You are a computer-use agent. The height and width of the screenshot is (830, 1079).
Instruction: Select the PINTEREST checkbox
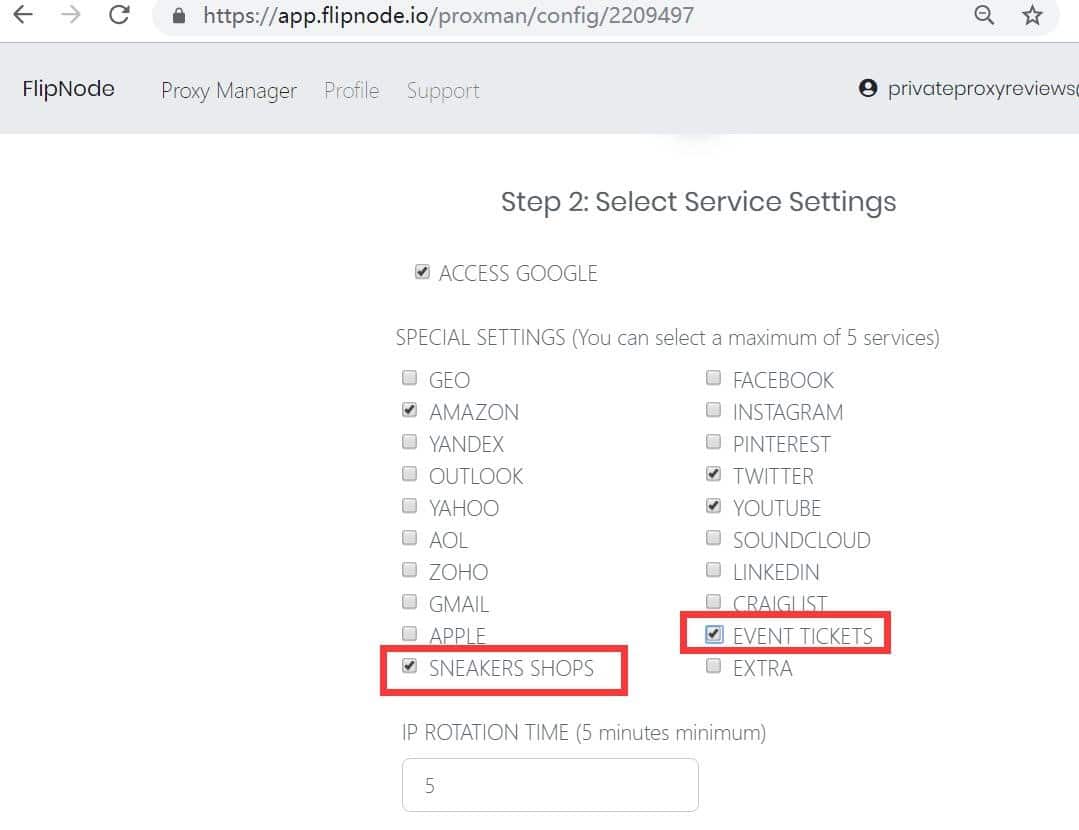pos(714,441)
